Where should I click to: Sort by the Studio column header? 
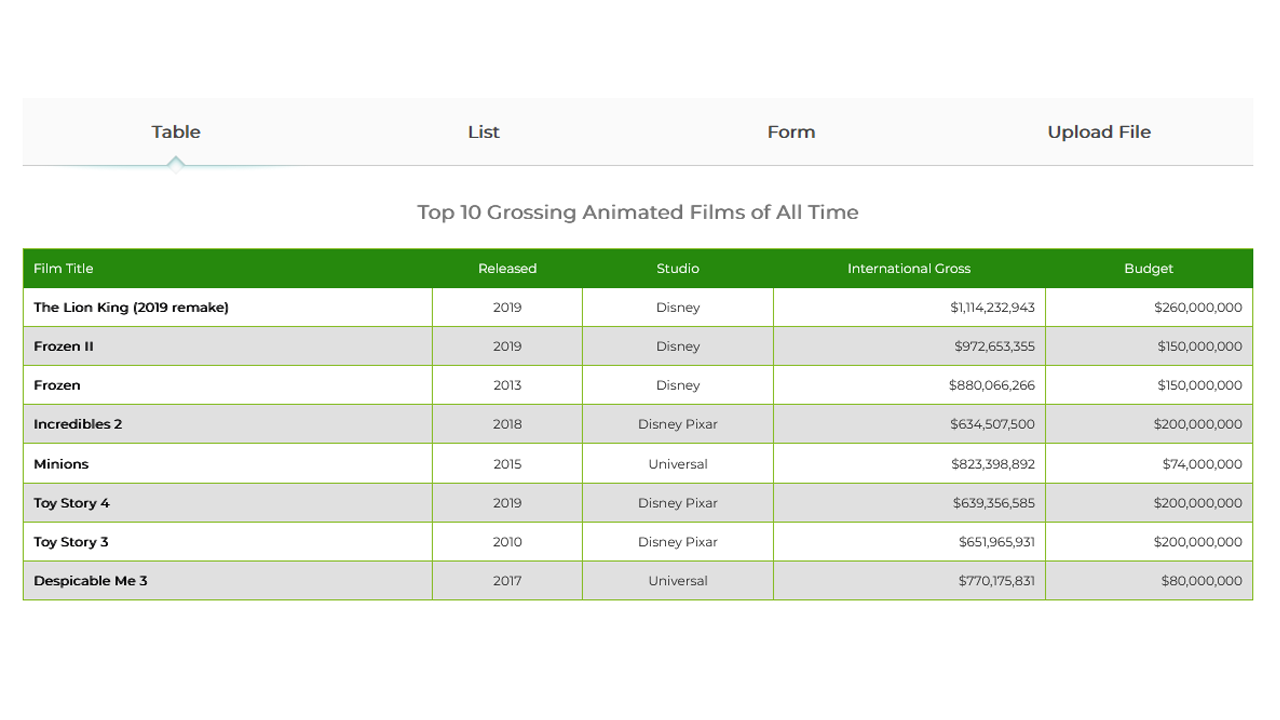[x=678, y=268]
